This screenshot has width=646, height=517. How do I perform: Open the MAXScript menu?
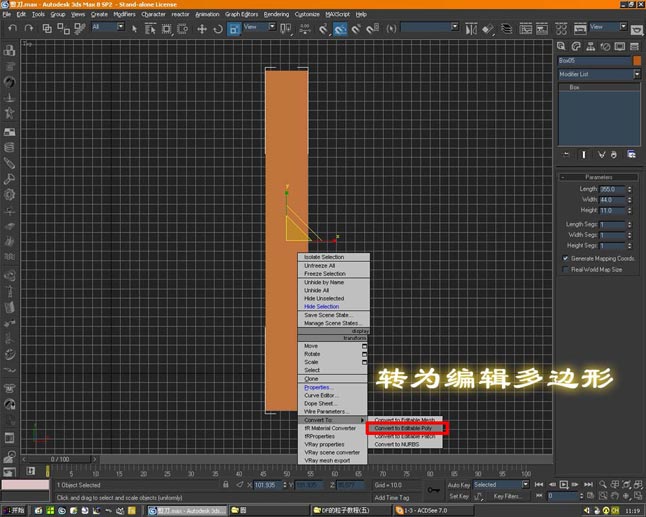(337, 14)
